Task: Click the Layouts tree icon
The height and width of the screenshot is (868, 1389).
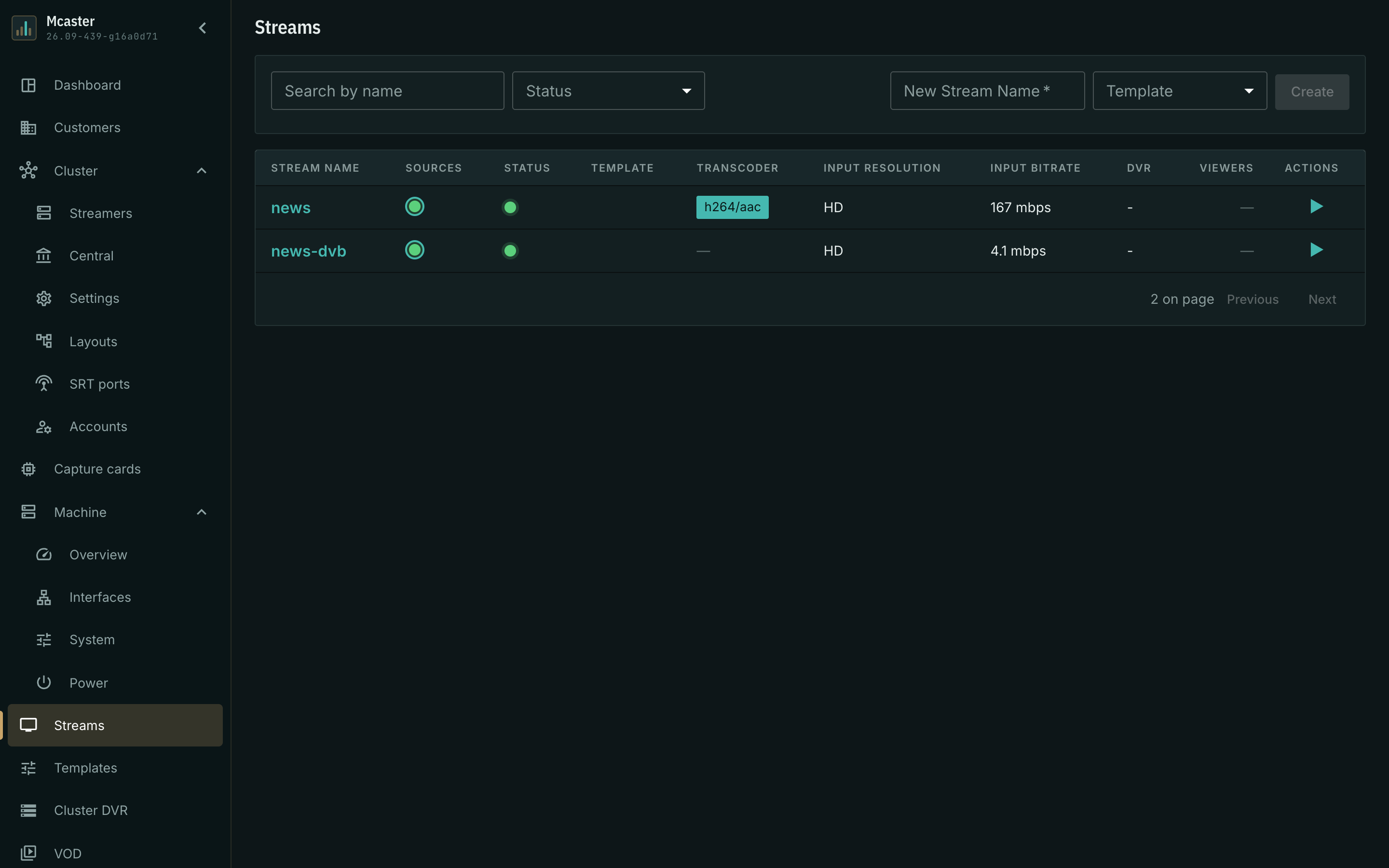Action: [x=43, y=341]
